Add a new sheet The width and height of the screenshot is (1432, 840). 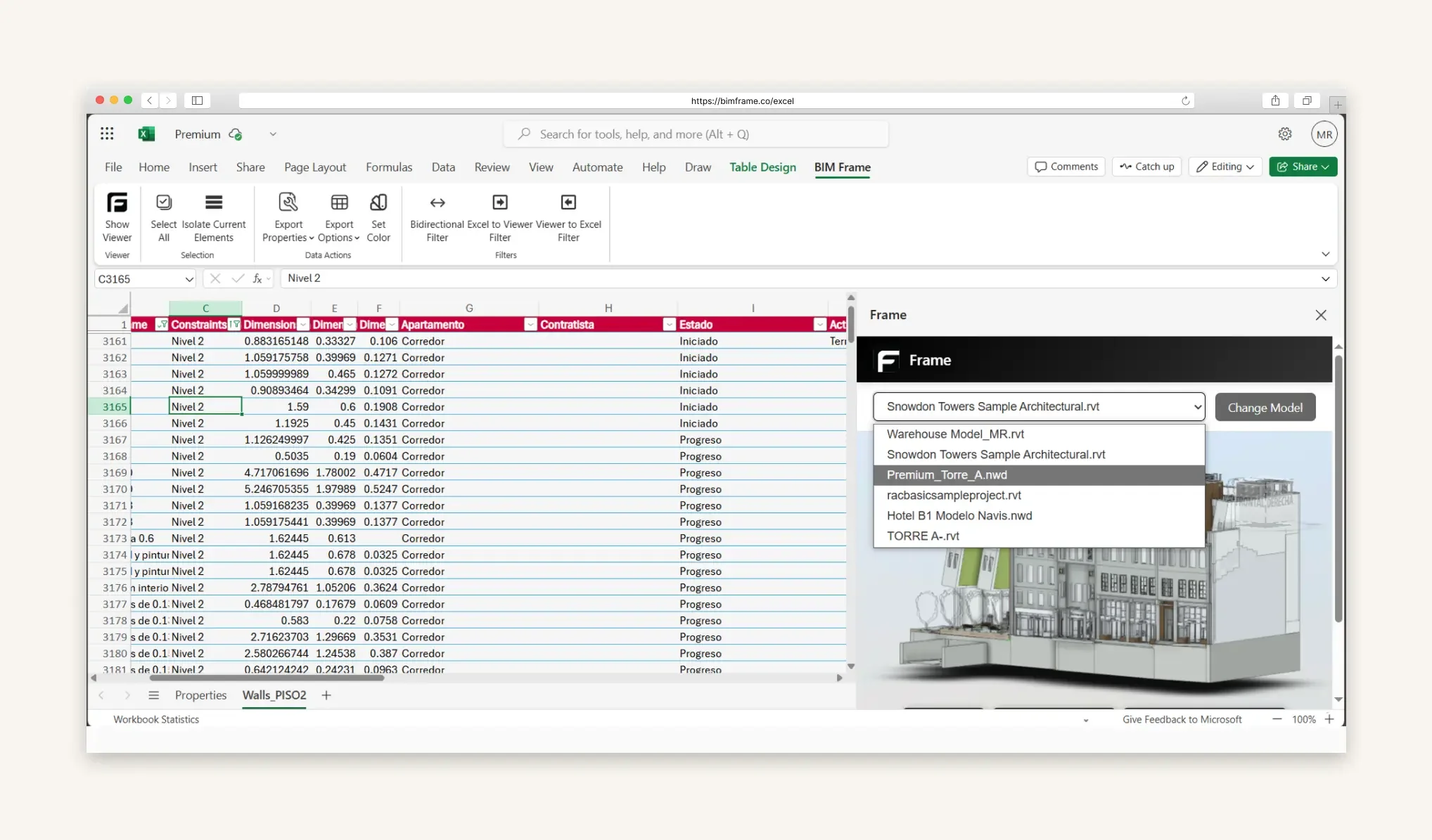click(x=326, y=695)
